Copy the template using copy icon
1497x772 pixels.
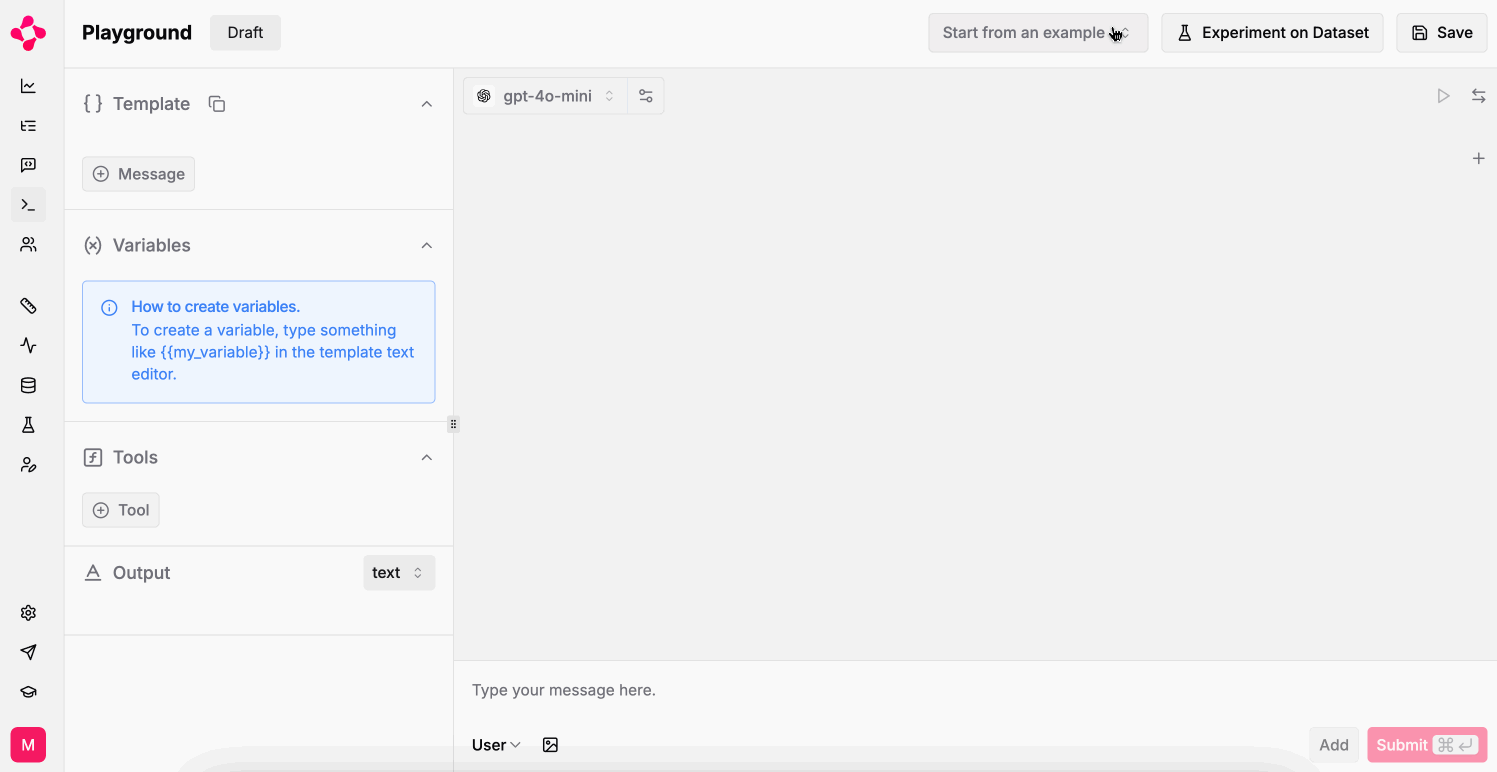[x=217, y=104]
